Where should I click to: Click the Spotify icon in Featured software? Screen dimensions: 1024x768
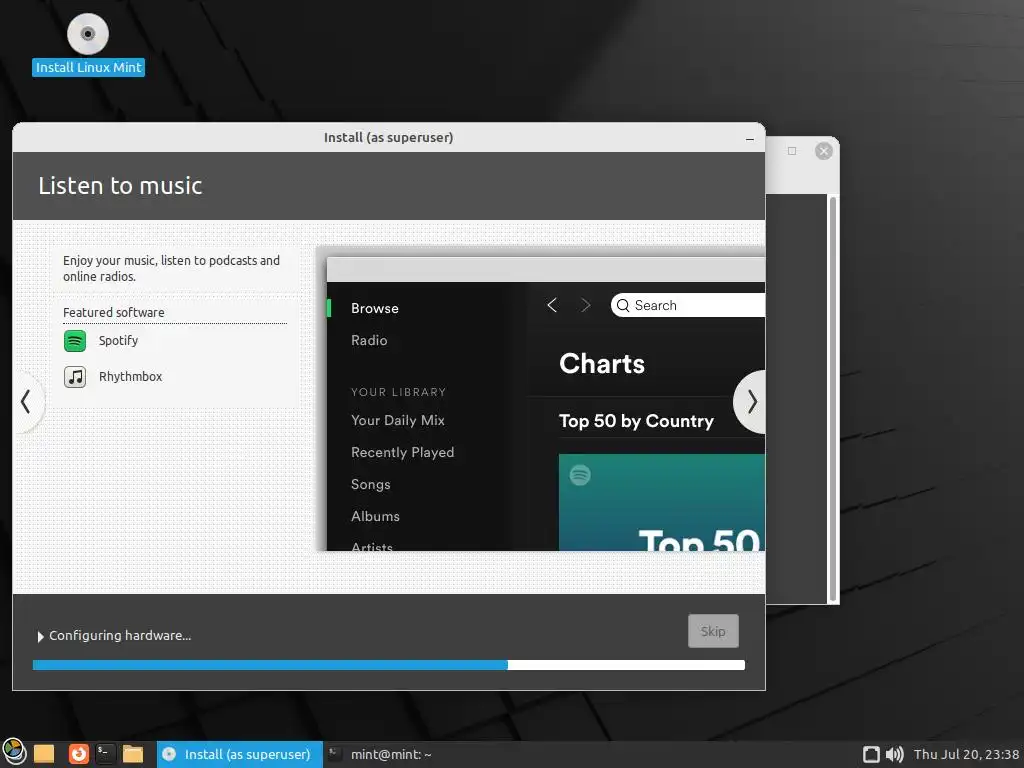[75, 341]
